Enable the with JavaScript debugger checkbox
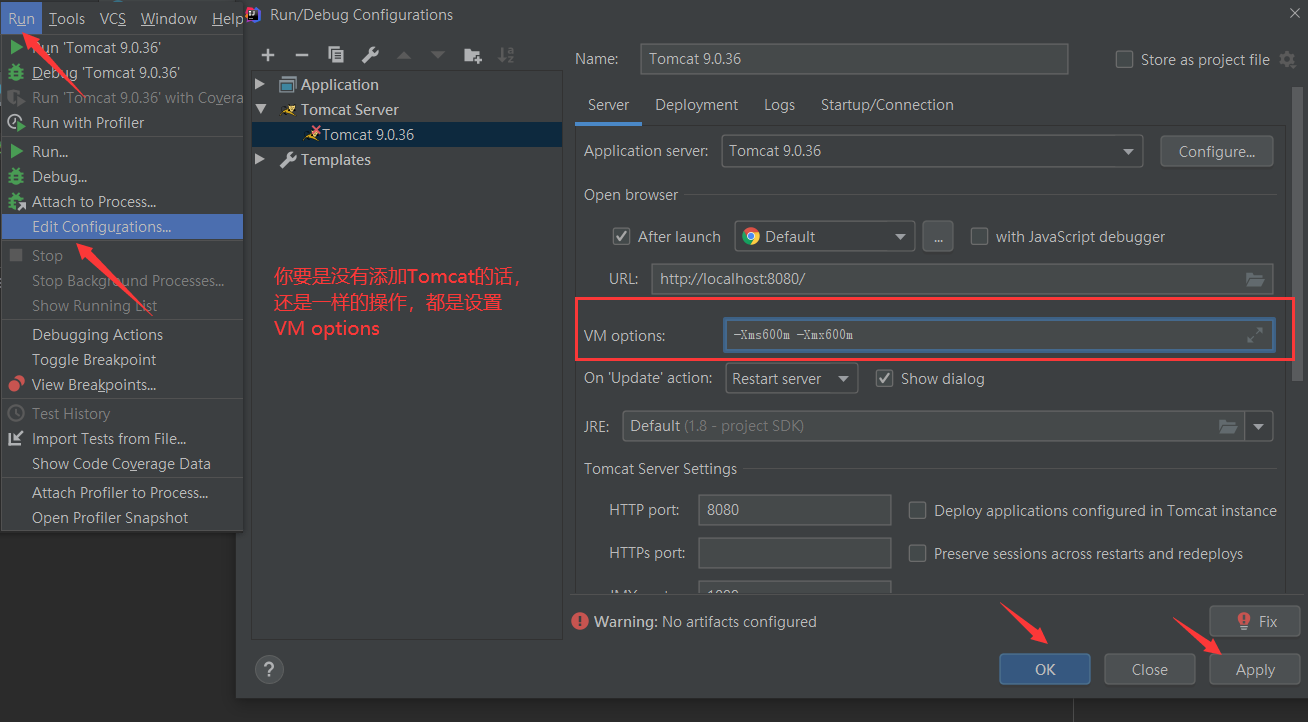This screenshot has width=1308, height=722. pyautogui.click(x=980, y=237)
